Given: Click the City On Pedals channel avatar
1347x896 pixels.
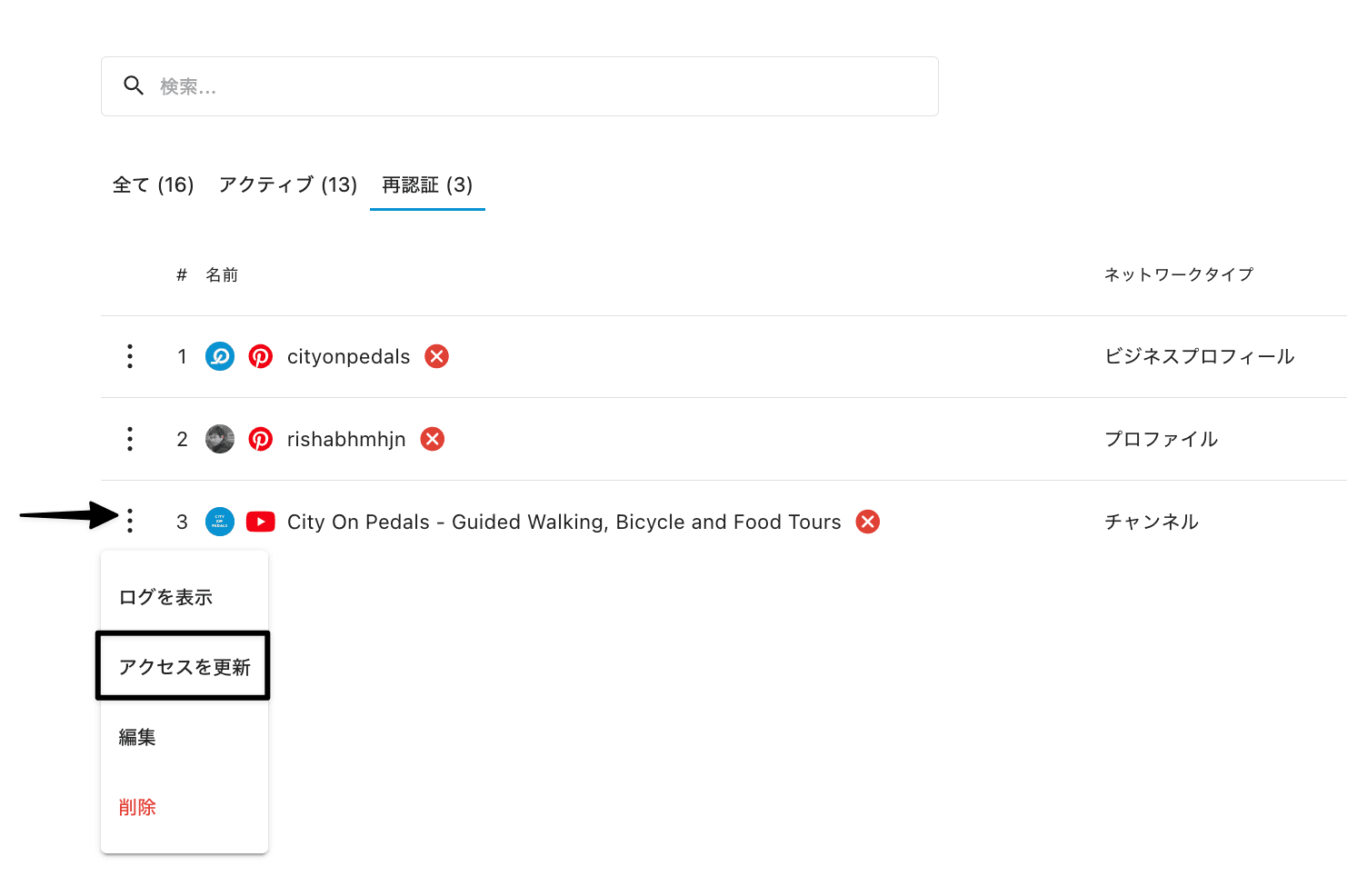Looking at the screenshot, I should click(x=220, y=522).
